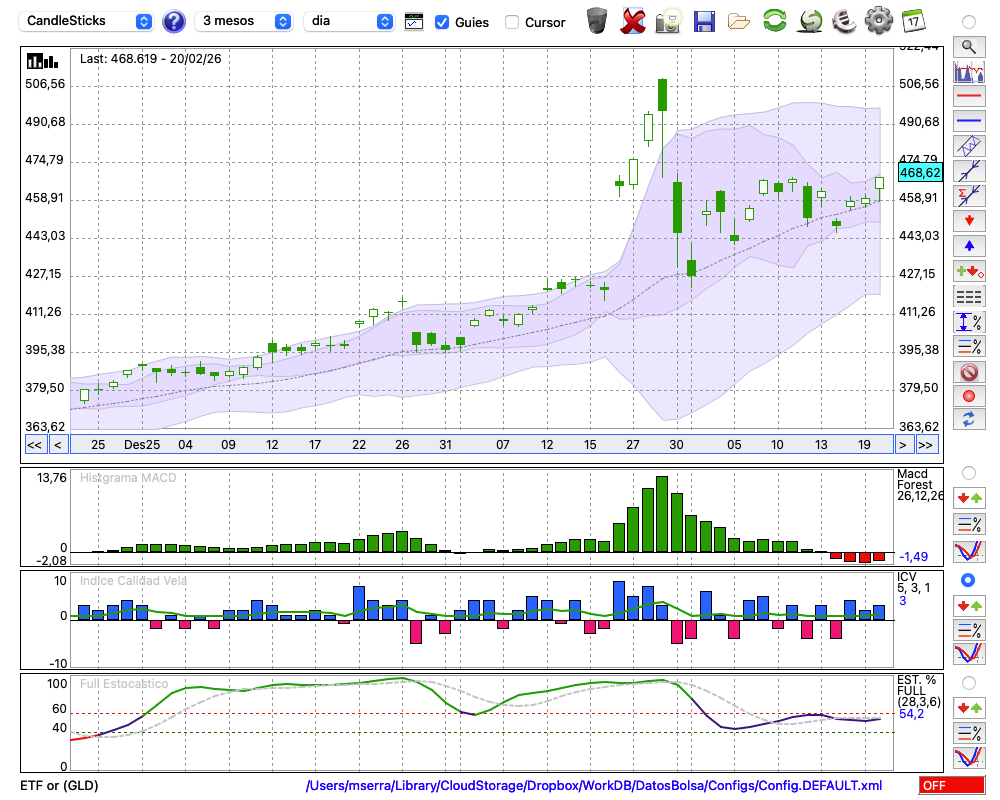Select the red horizontal line tool

click(968, 97)
